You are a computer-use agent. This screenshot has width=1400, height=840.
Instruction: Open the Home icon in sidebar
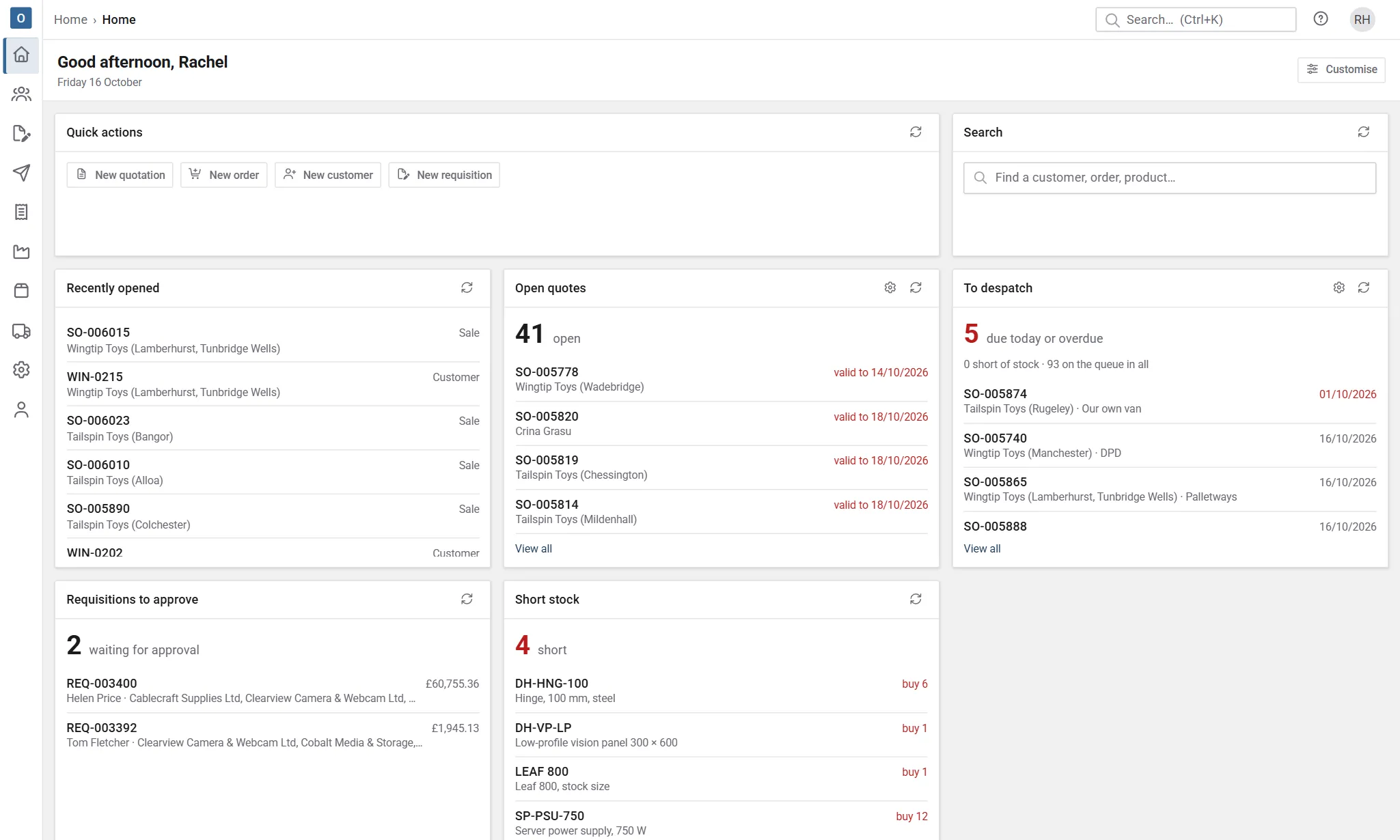click(x=21, y=55)
